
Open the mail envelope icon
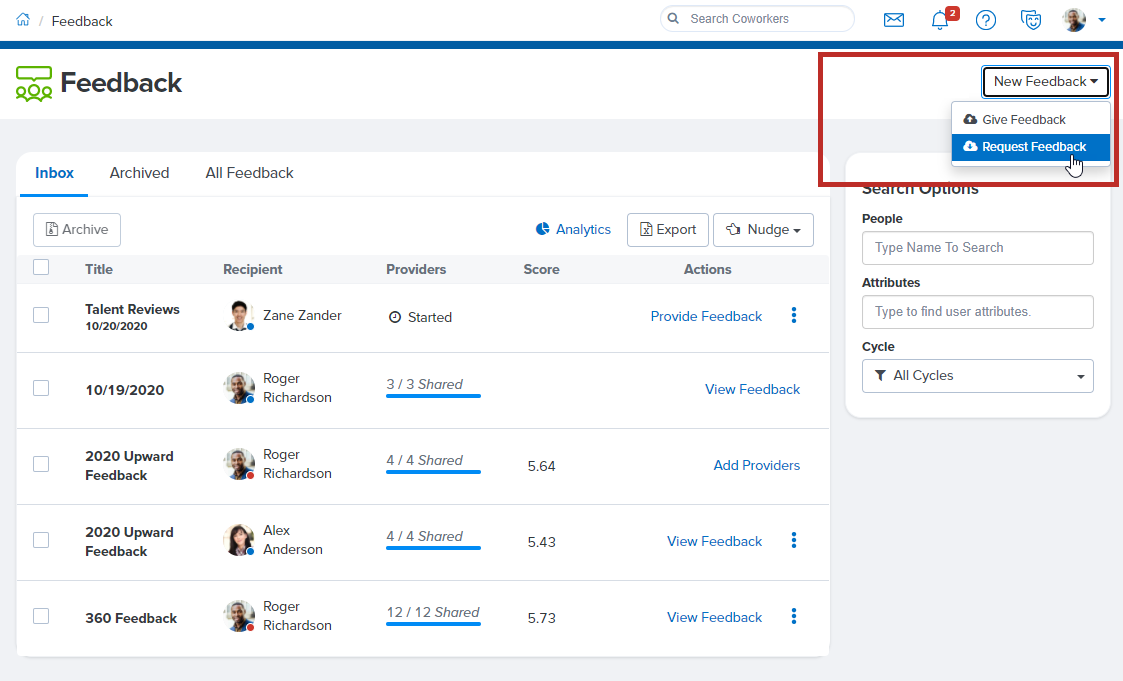[x=893, y=20]
